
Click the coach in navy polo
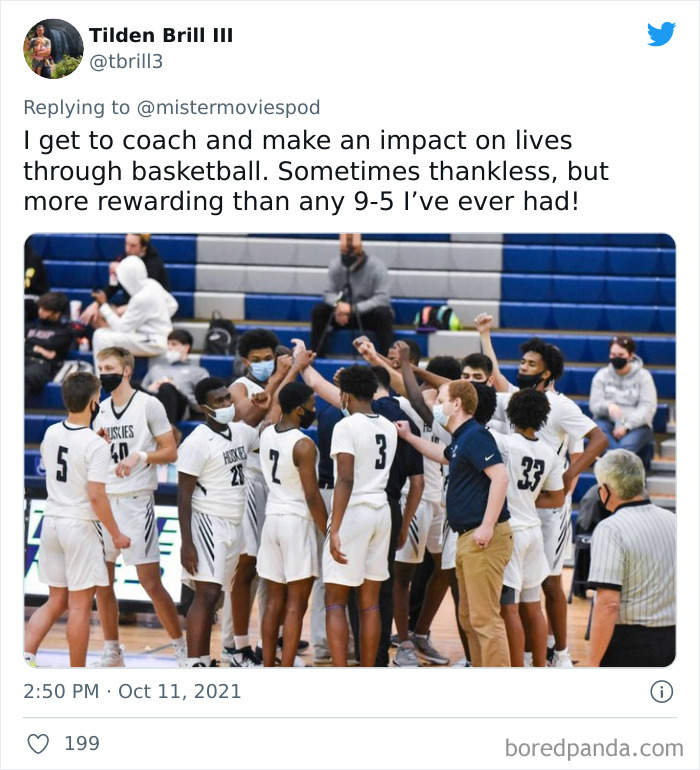[x=476, y=521]
